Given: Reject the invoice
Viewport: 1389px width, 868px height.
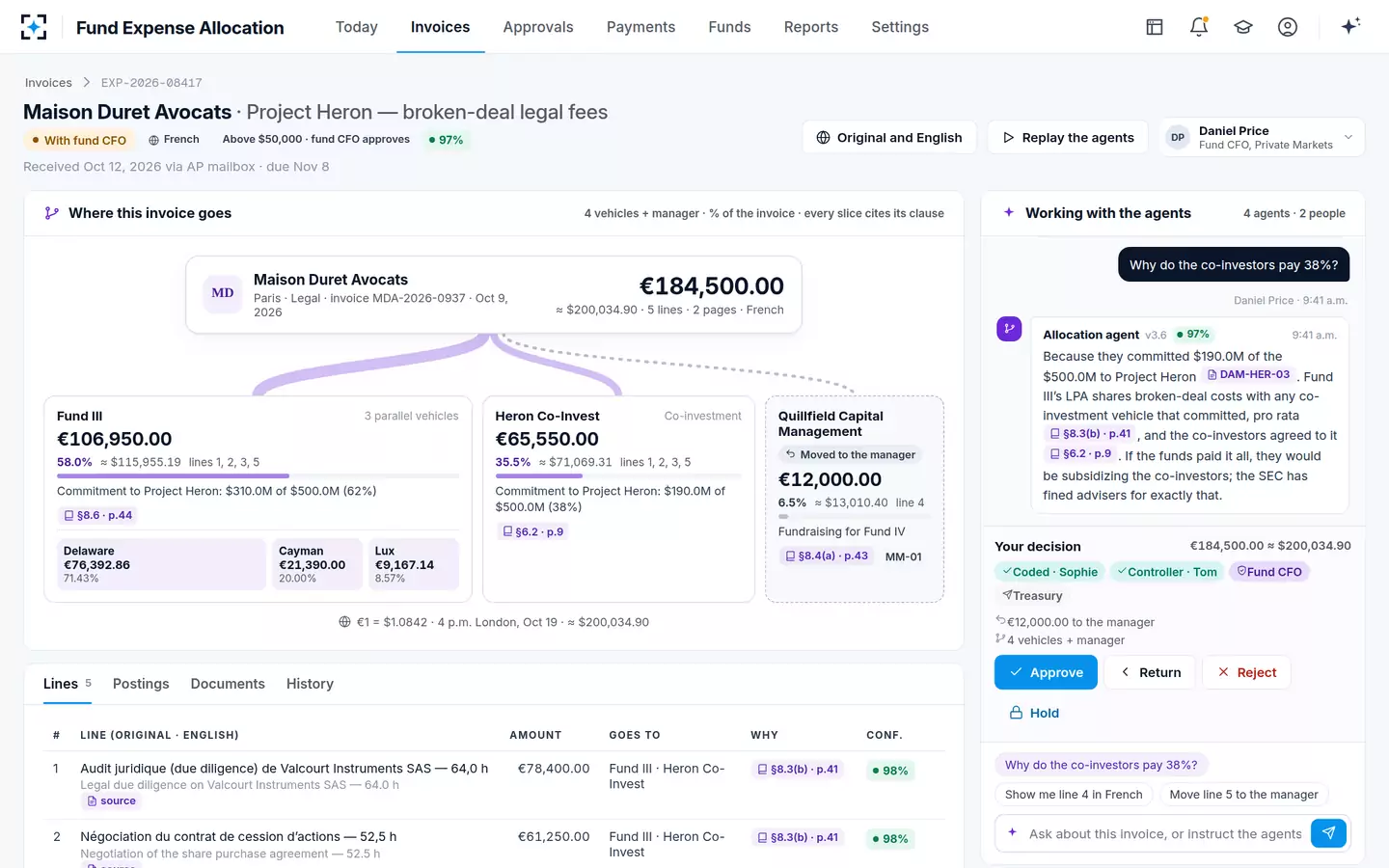Looking at the screenshot, I should [1246, 672].
